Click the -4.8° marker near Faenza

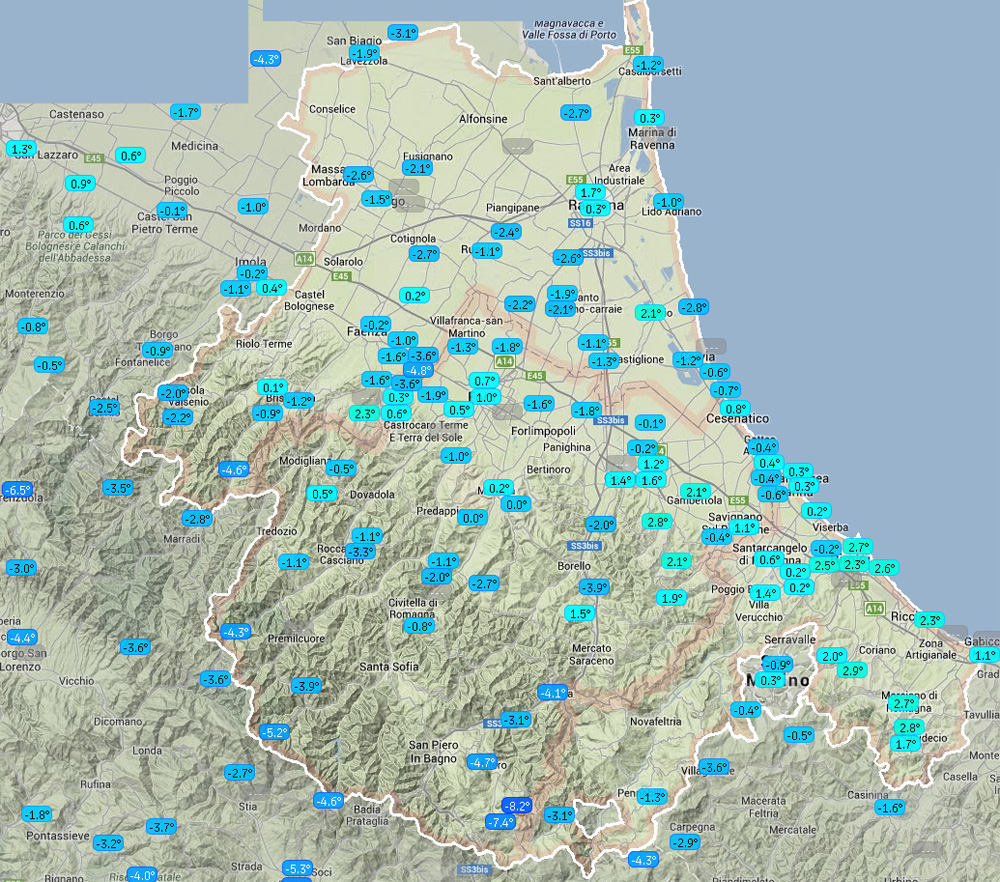[x=418, y=370]
